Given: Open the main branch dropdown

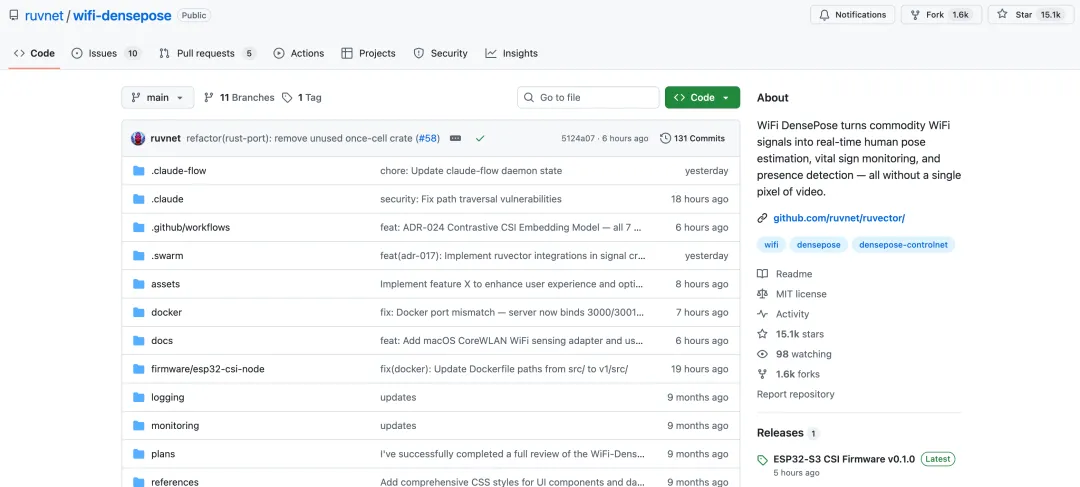Looking at the screenshot, I should pyautogui.click(x=158, y=98).
